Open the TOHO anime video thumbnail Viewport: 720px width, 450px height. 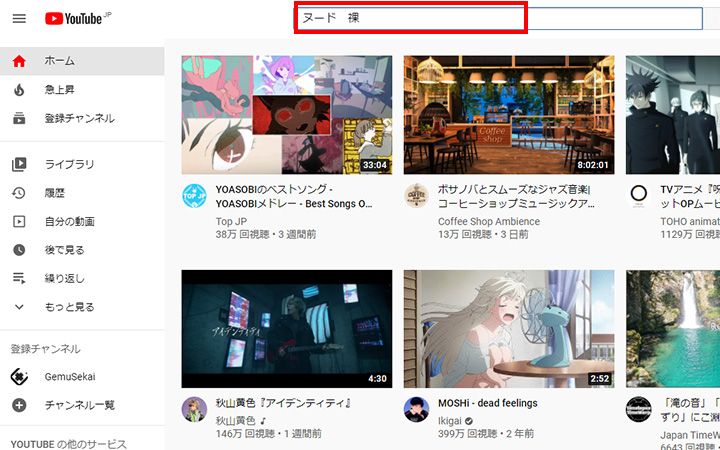pyautogui.click(x=673, y=115)
